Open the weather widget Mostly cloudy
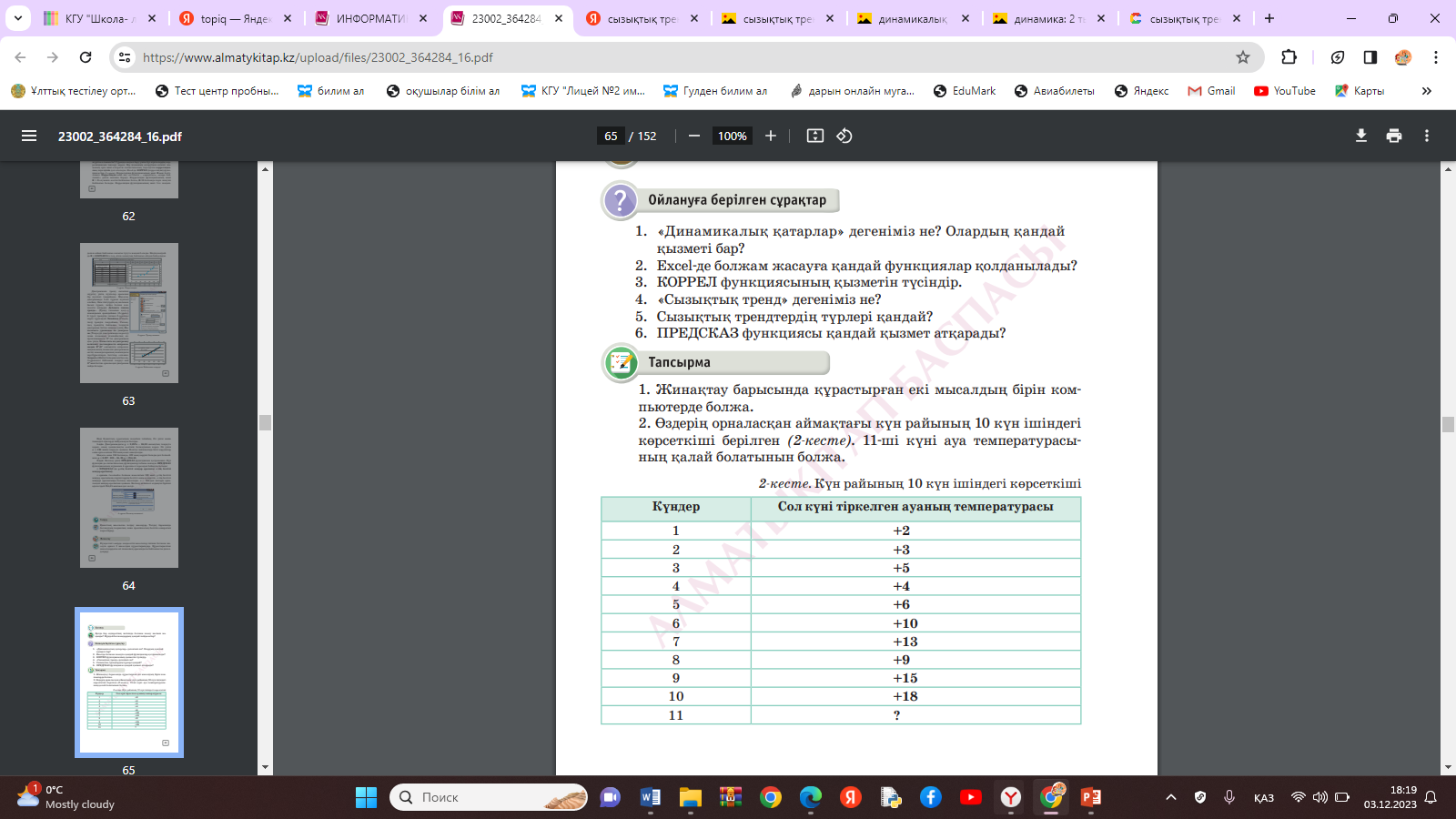The image size is (1456, 819). (66, 797)
